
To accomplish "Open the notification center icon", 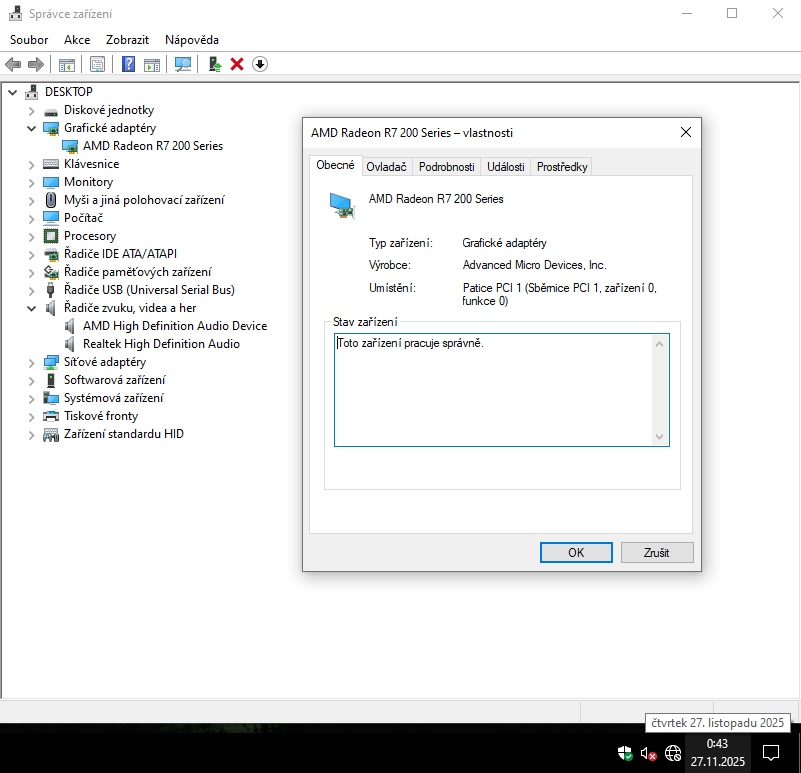I will point(771,752).
